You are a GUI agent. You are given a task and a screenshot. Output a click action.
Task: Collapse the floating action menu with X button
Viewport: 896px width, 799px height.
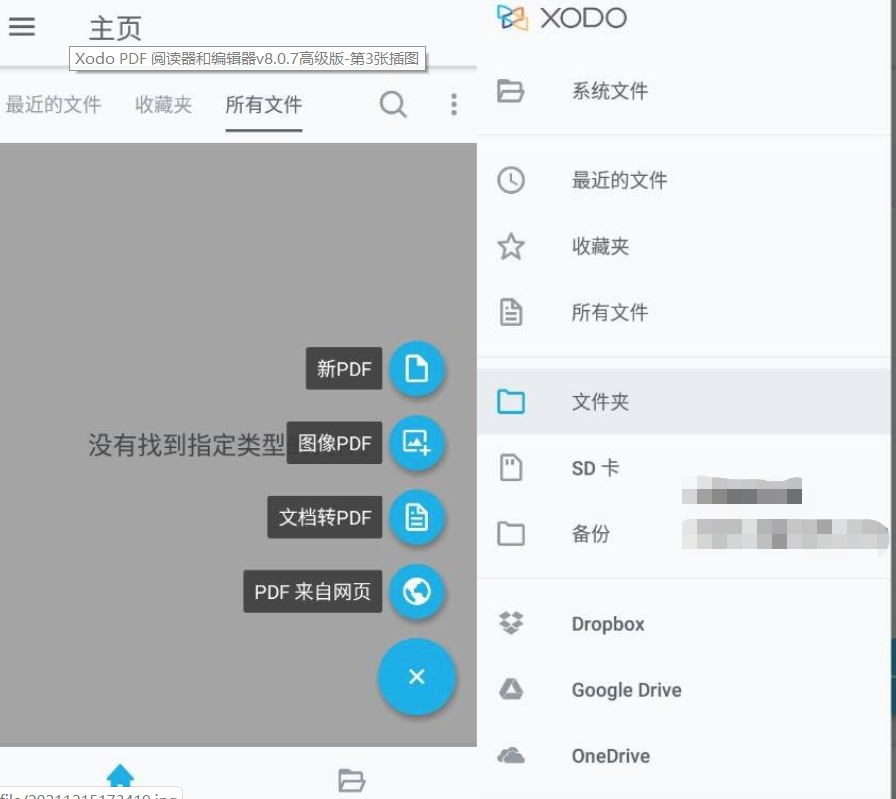[x=417, y=677]
